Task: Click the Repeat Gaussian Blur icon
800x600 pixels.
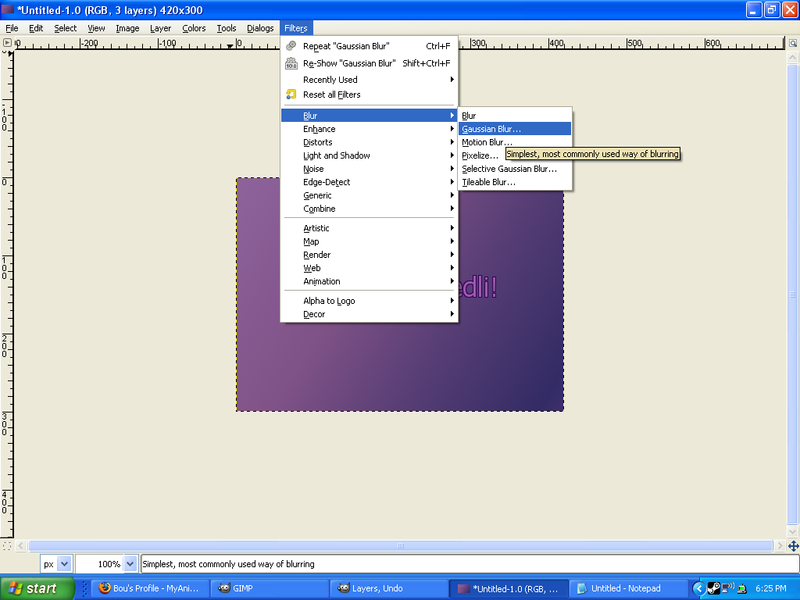Action: click(x=291, y=46)
